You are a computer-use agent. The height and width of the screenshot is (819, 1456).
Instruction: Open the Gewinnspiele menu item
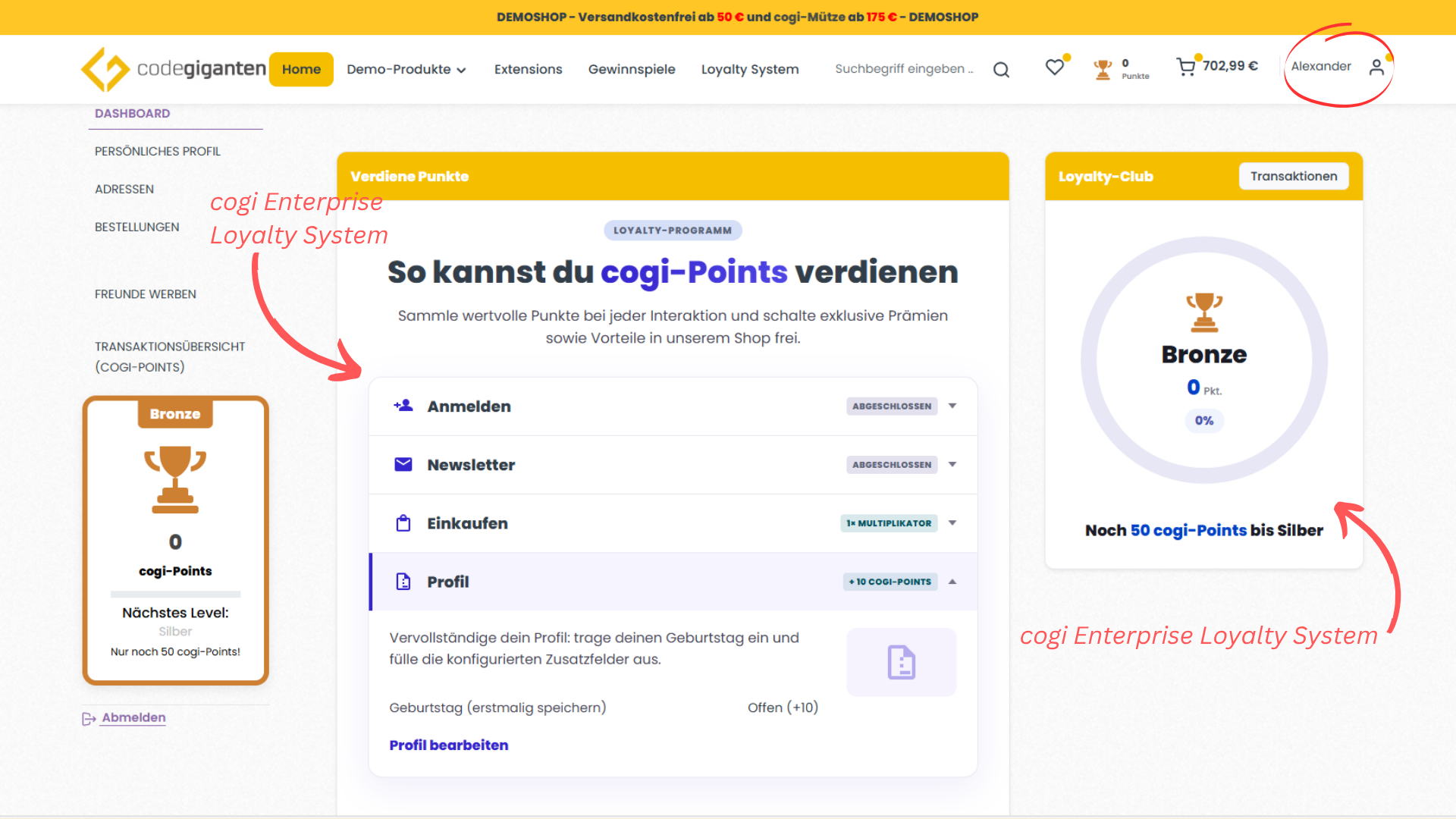pos(632,69)
